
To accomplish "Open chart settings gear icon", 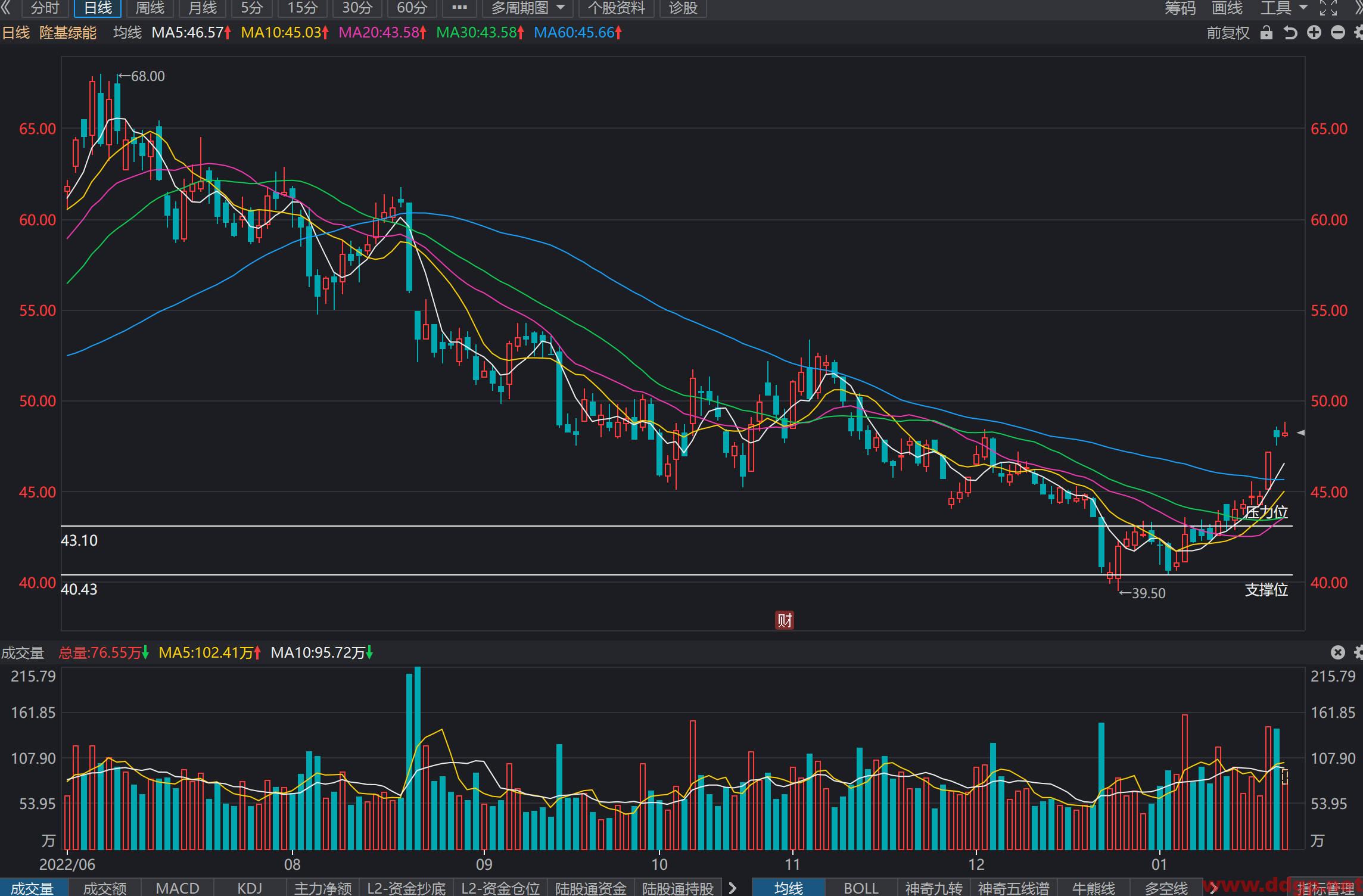I will click(x=1358, y=33).
